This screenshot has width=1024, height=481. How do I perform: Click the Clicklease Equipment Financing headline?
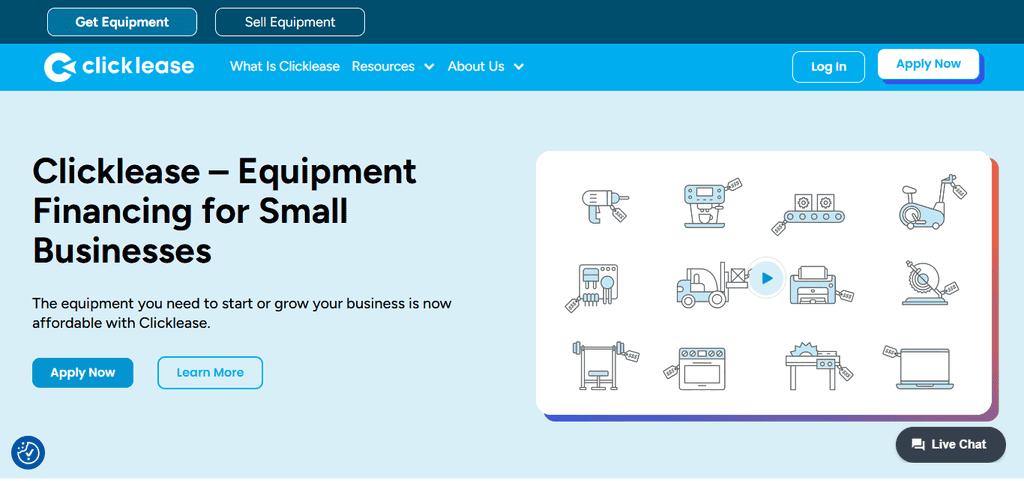pyautogui.click(x=224, y=211)
